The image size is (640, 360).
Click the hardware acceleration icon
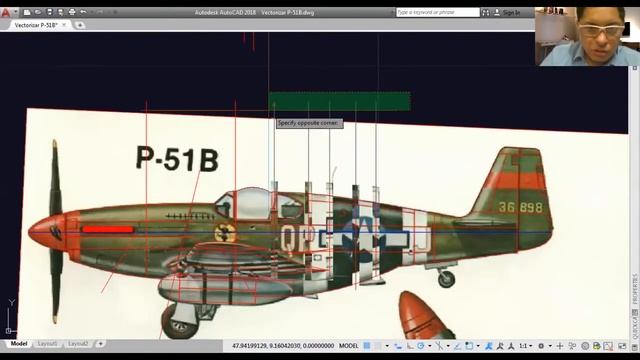585,346
